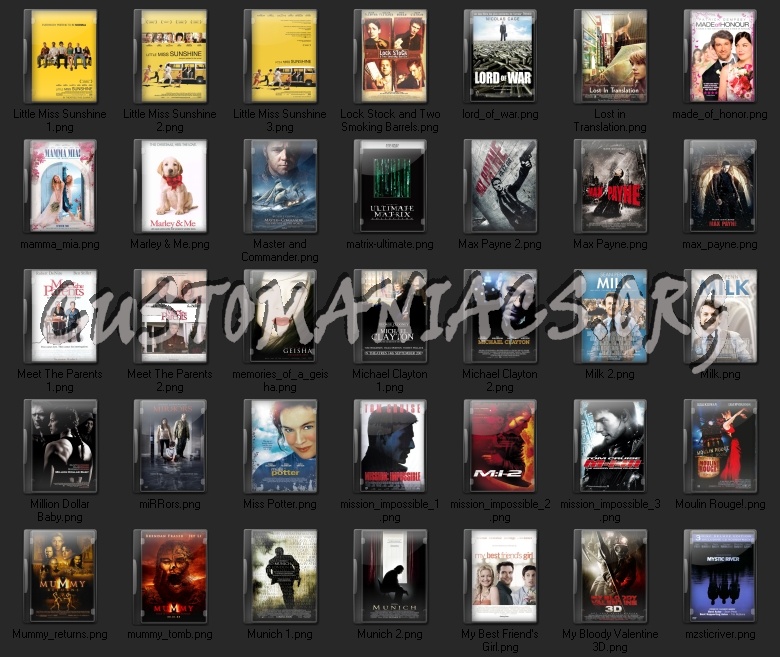Select the mummy_tomb.png icon
This screenshot has width=780, height=657.
coord(170,576)
